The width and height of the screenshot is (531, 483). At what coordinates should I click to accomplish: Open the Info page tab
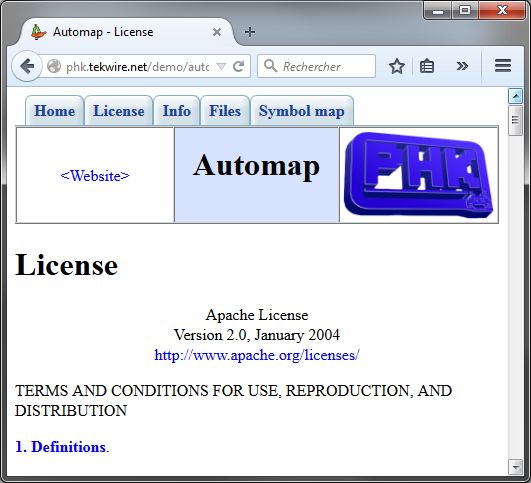(176, 111)
